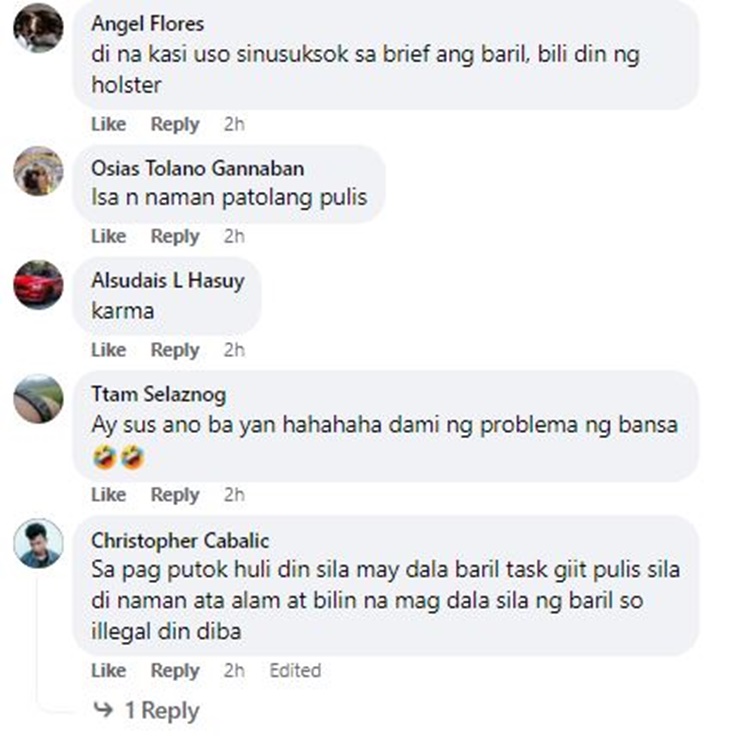Expand the 1 Reply thread
Screen dimensions: 750x736
pos(146,710)
